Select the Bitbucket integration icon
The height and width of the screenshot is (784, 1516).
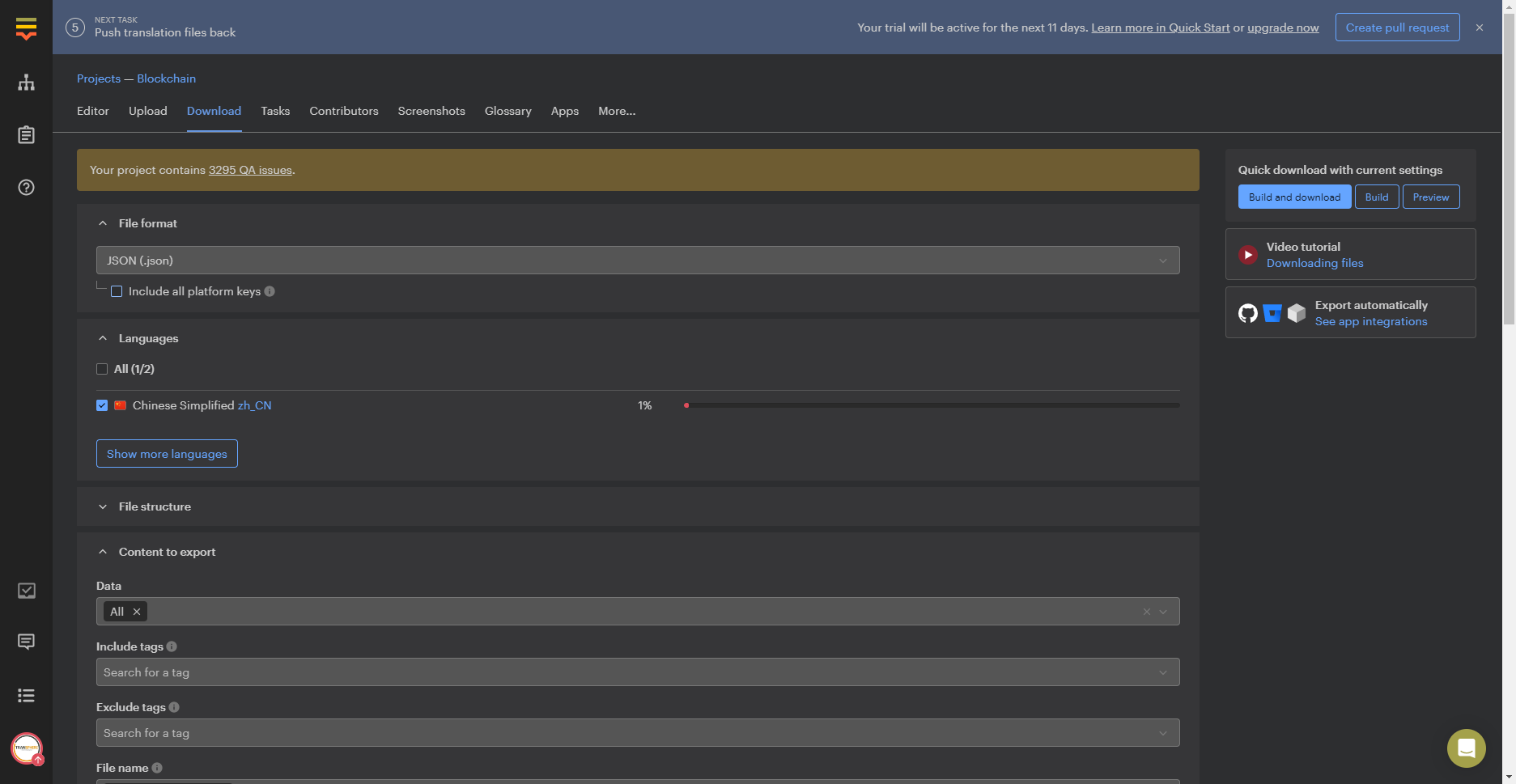click(x=1272, y=313)
